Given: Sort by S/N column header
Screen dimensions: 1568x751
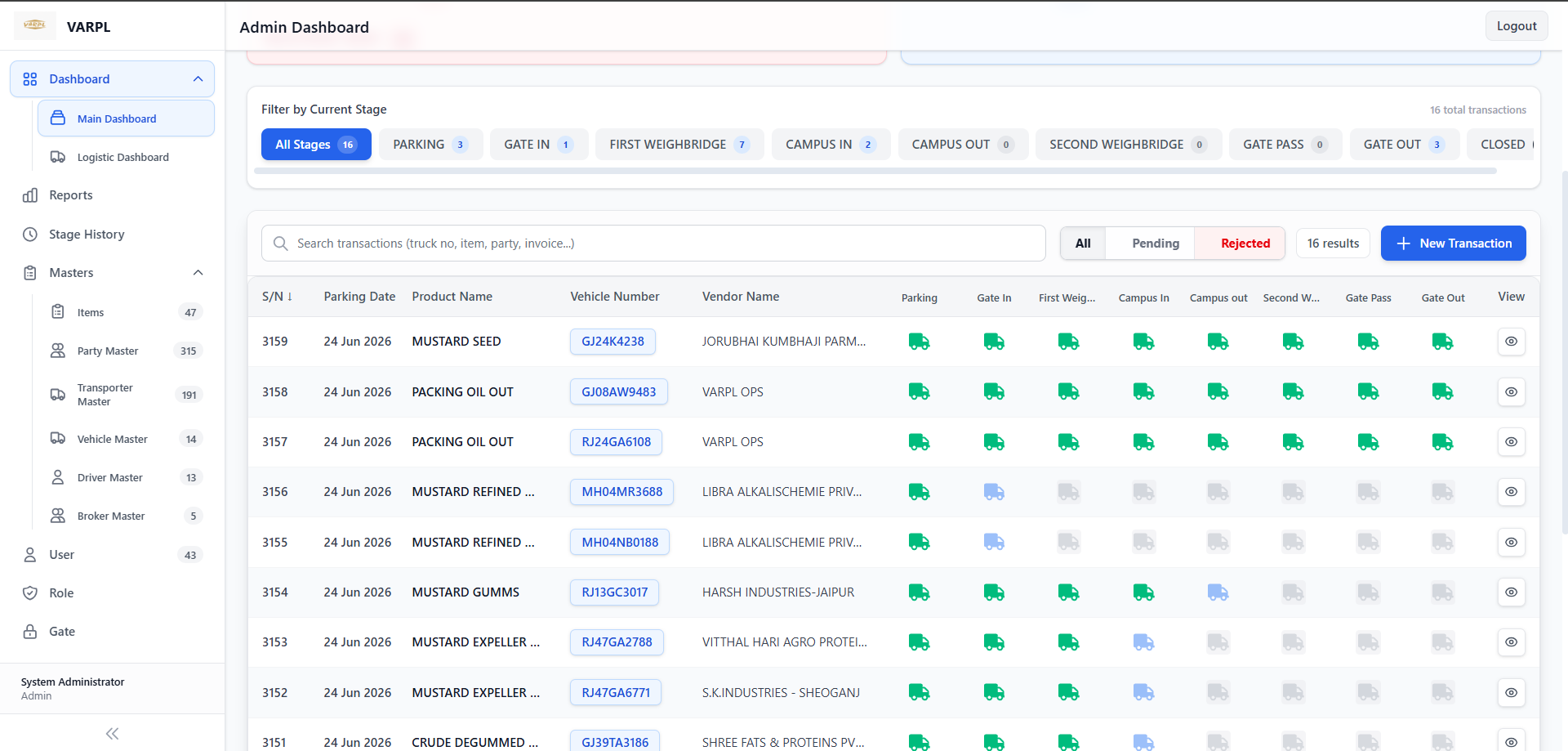Looking at the screenshot, I should click(277, 297).
